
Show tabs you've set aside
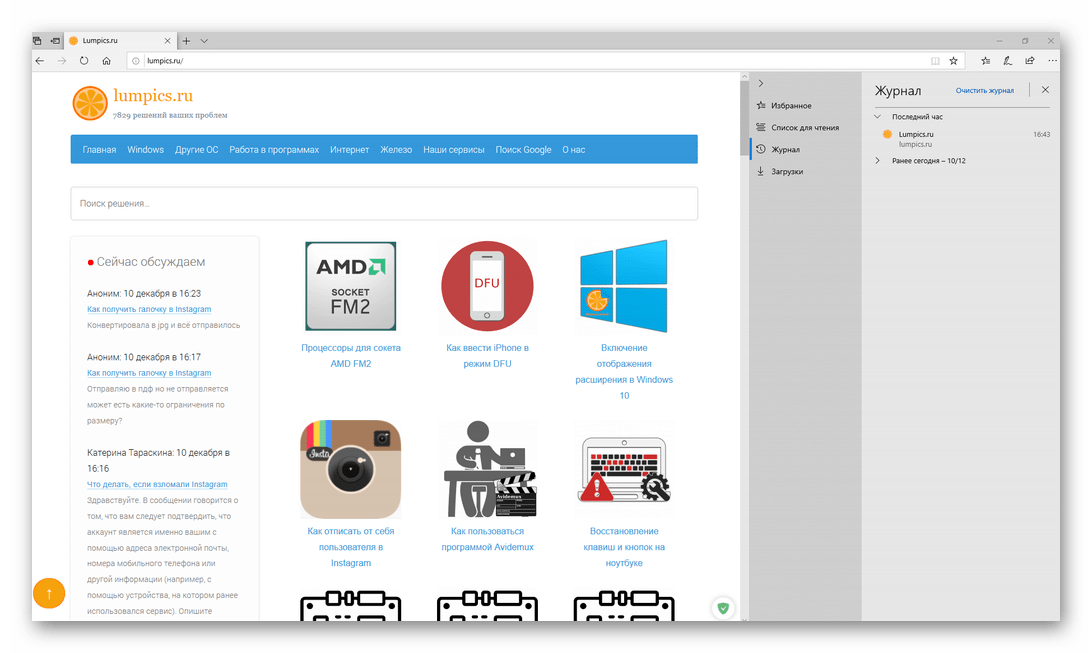pos(37,40)
